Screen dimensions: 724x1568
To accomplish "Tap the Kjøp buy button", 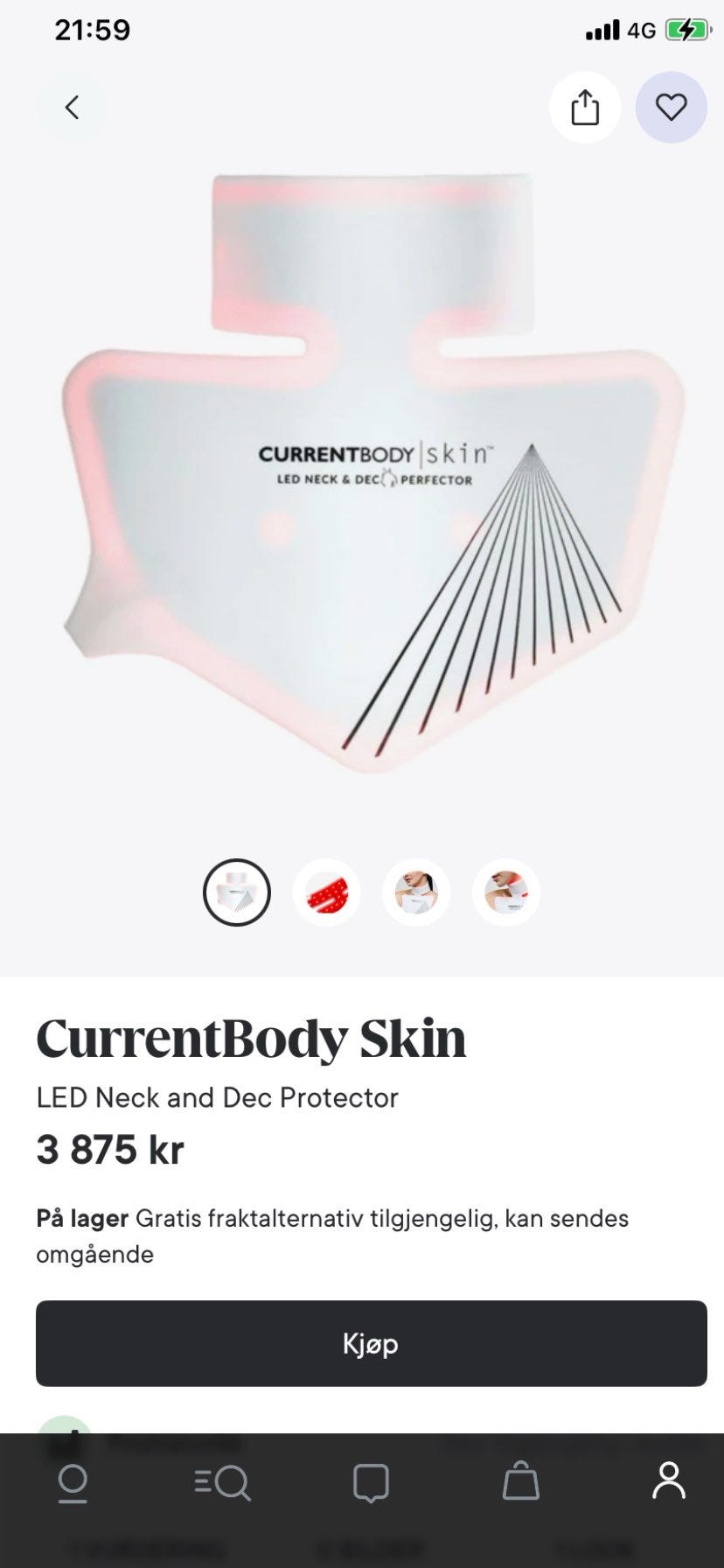I will tap(371, 1343).
